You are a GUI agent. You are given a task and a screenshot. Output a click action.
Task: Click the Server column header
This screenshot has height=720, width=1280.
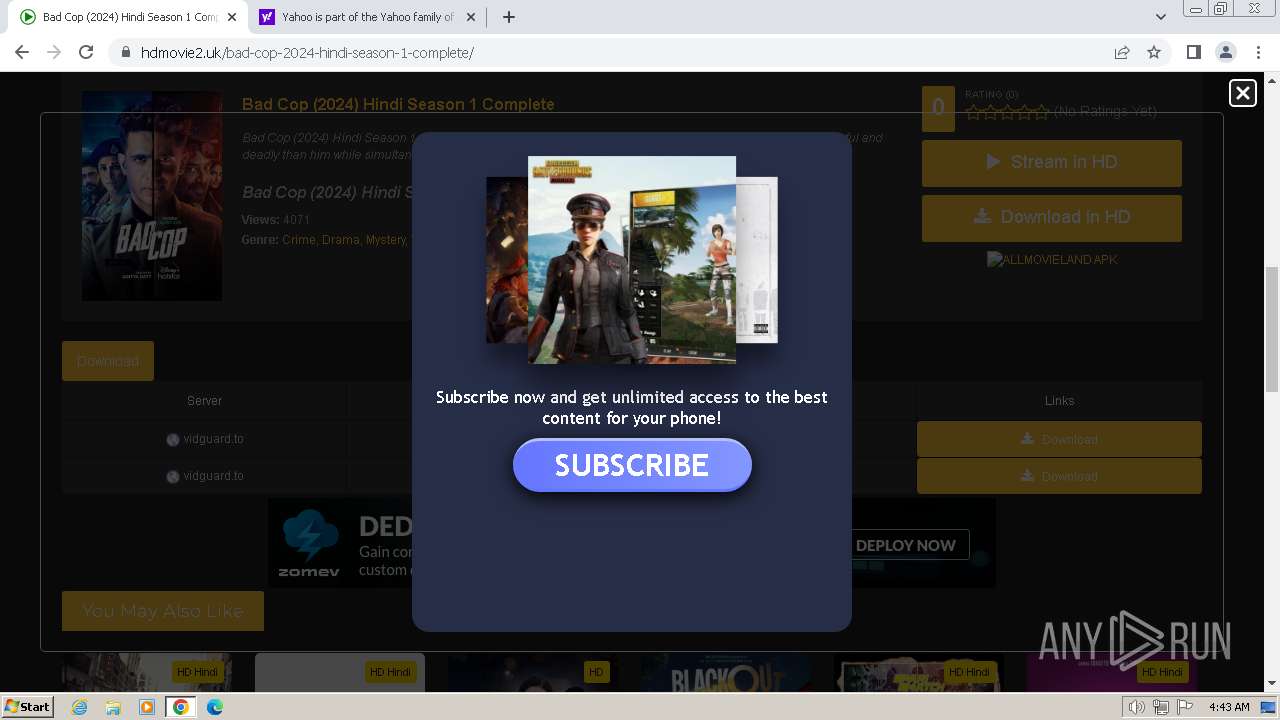(x=204, y=400)
